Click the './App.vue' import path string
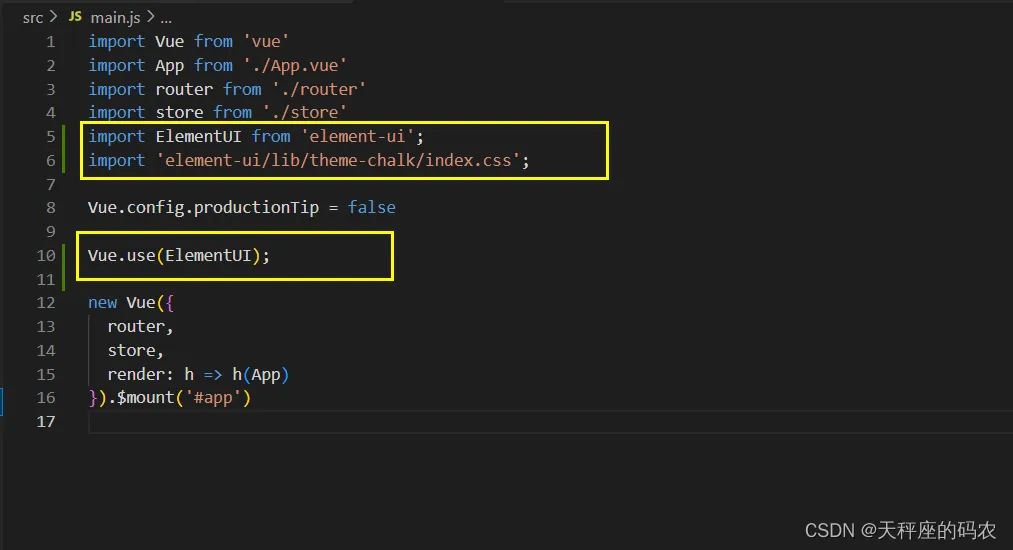Image resolution: width=1013 pixels, height=550 pixels. point(295,65)
